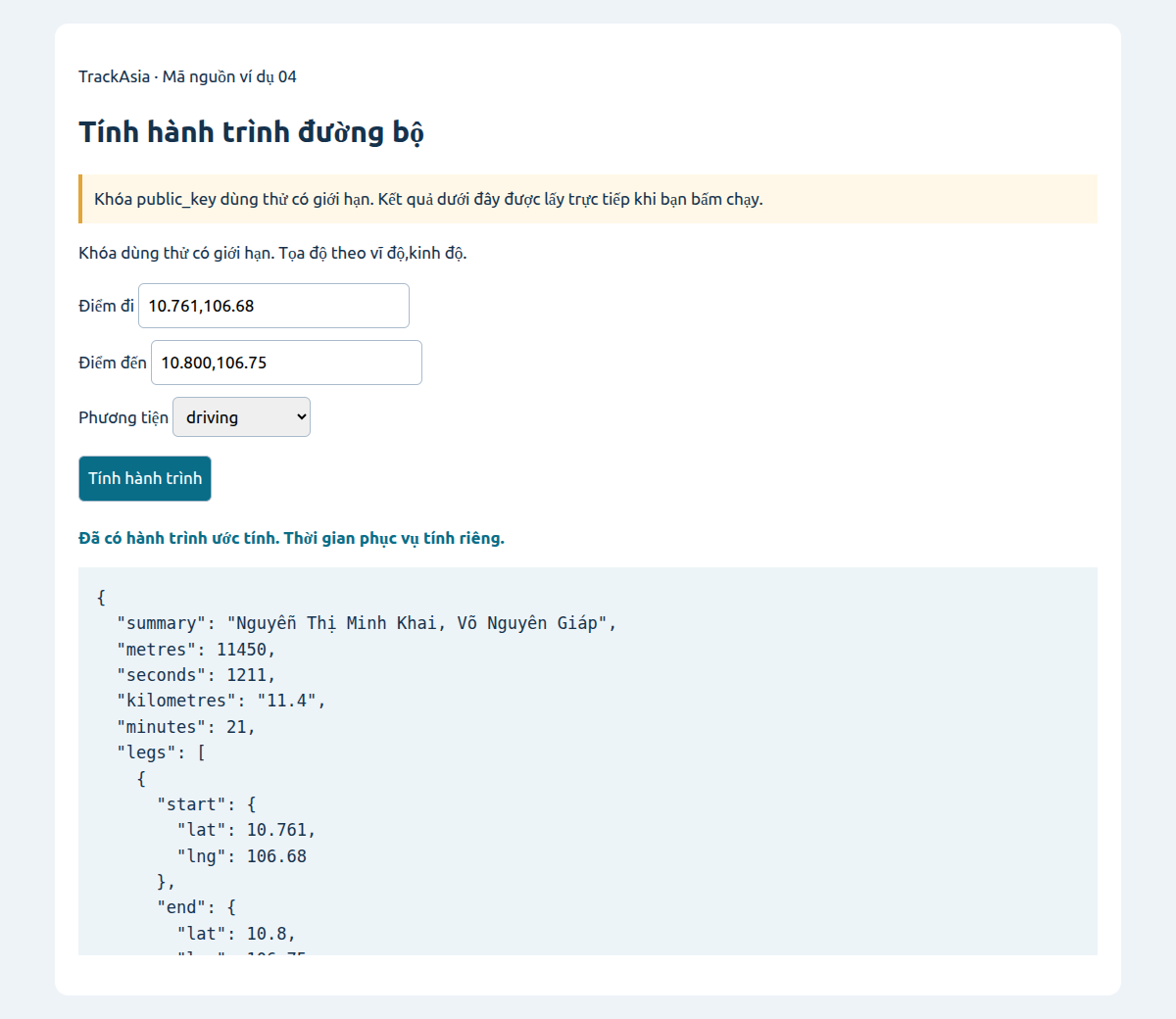The image size is (1176, 1019).
Task: Click the "metres": 11450 line
Action: tap(196, 650)
